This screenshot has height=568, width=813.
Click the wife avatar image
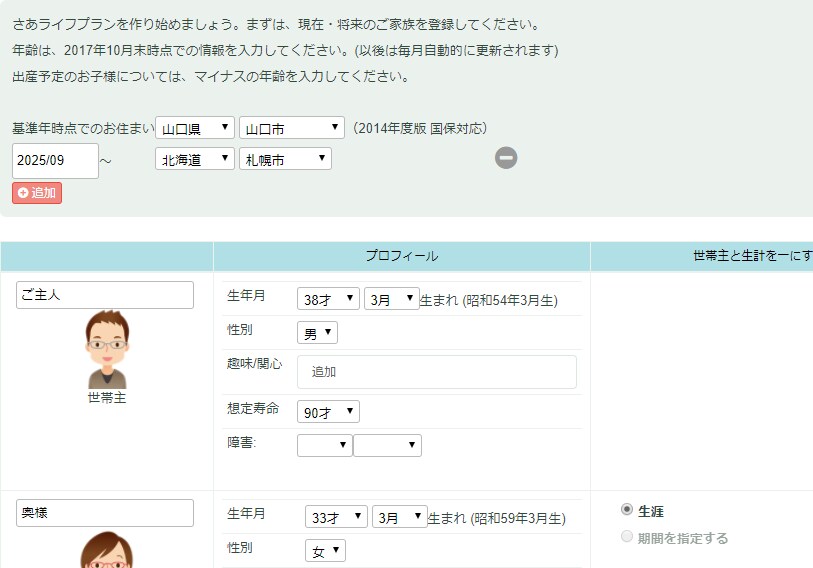[x=107, y=549]
